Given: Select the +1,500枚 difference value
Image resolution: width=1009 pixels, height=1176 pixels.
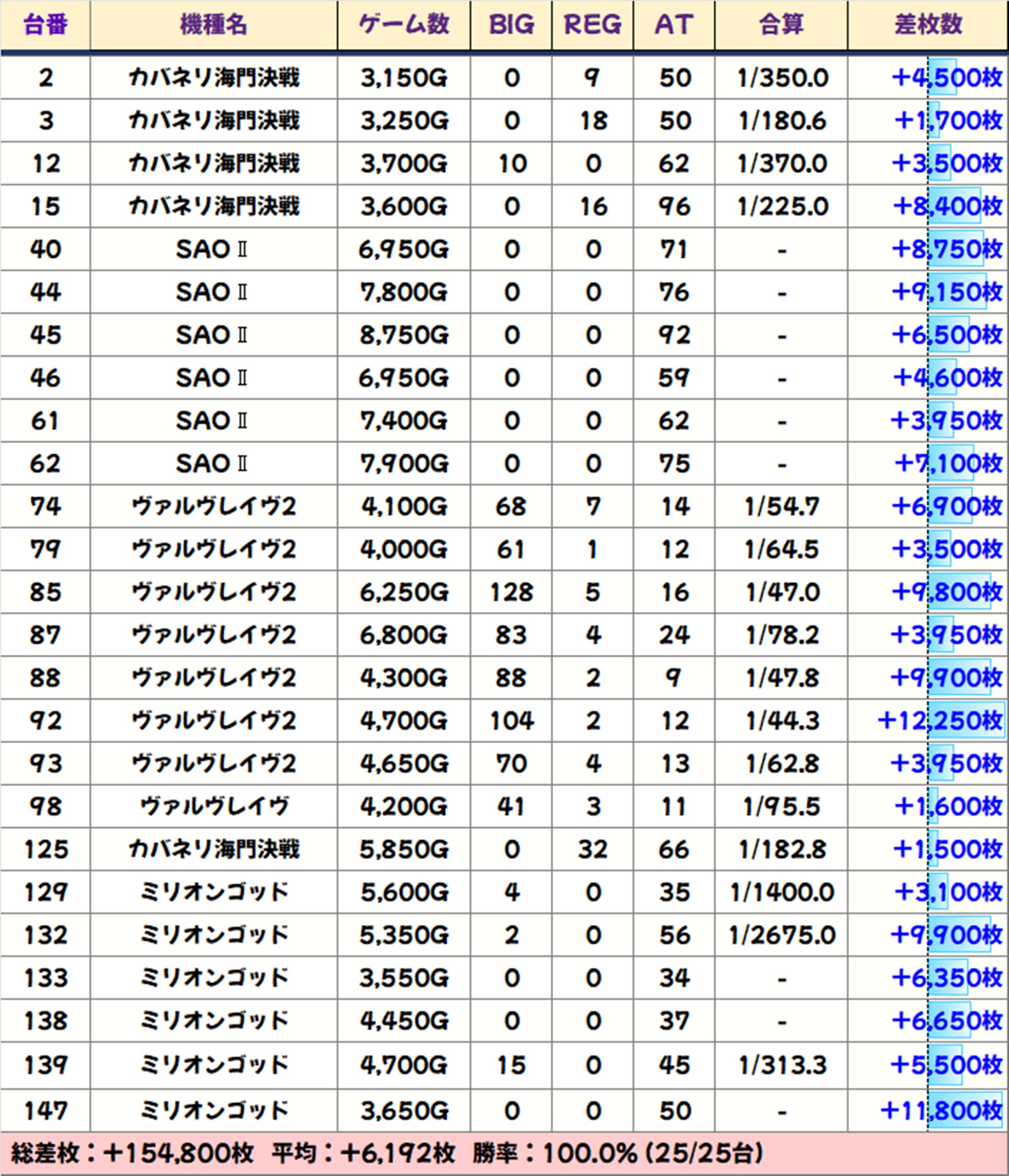Looking at the screenshot, I should (x=948, y=850).
